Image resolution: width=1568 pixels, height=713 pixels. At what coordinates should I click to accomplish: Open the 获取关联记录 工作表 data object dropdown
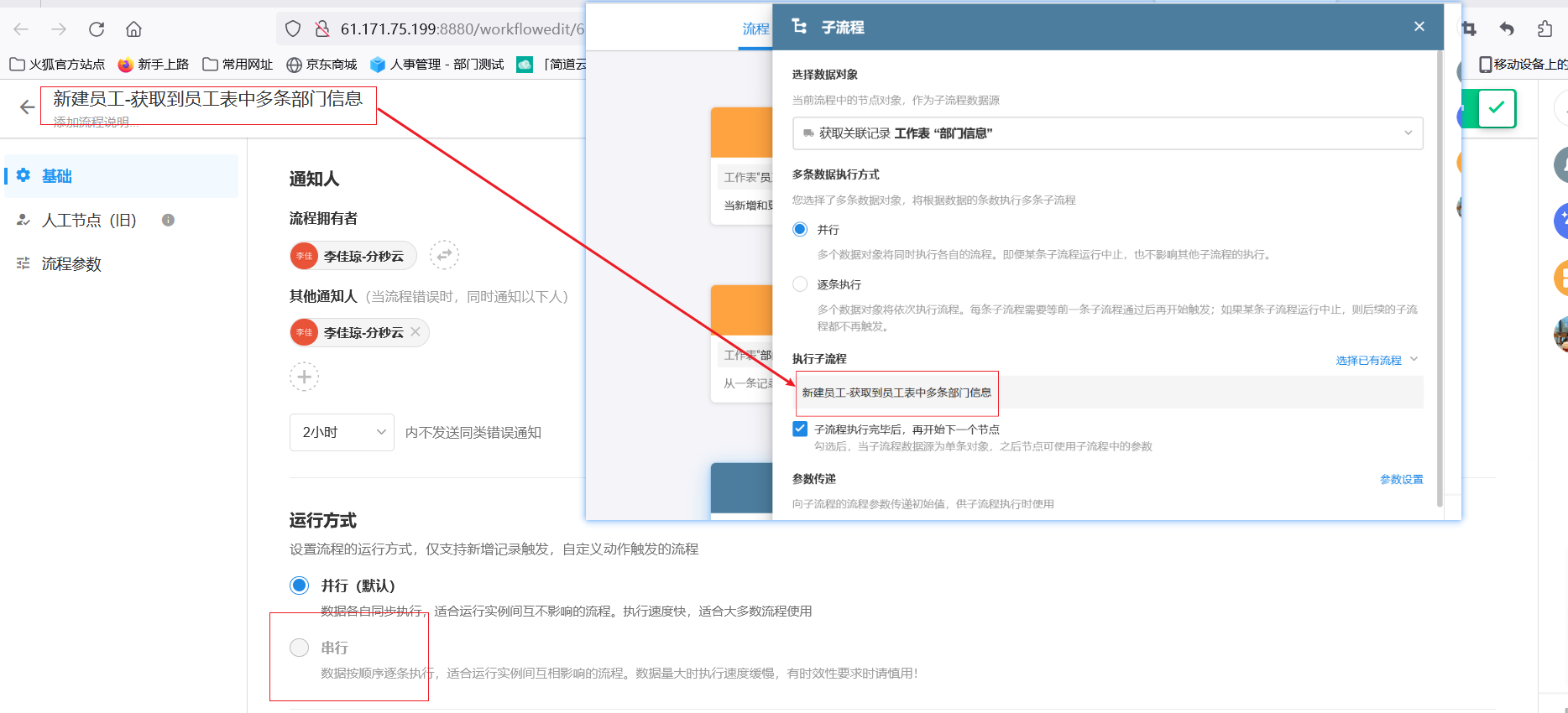click(x=1108, y=133)
